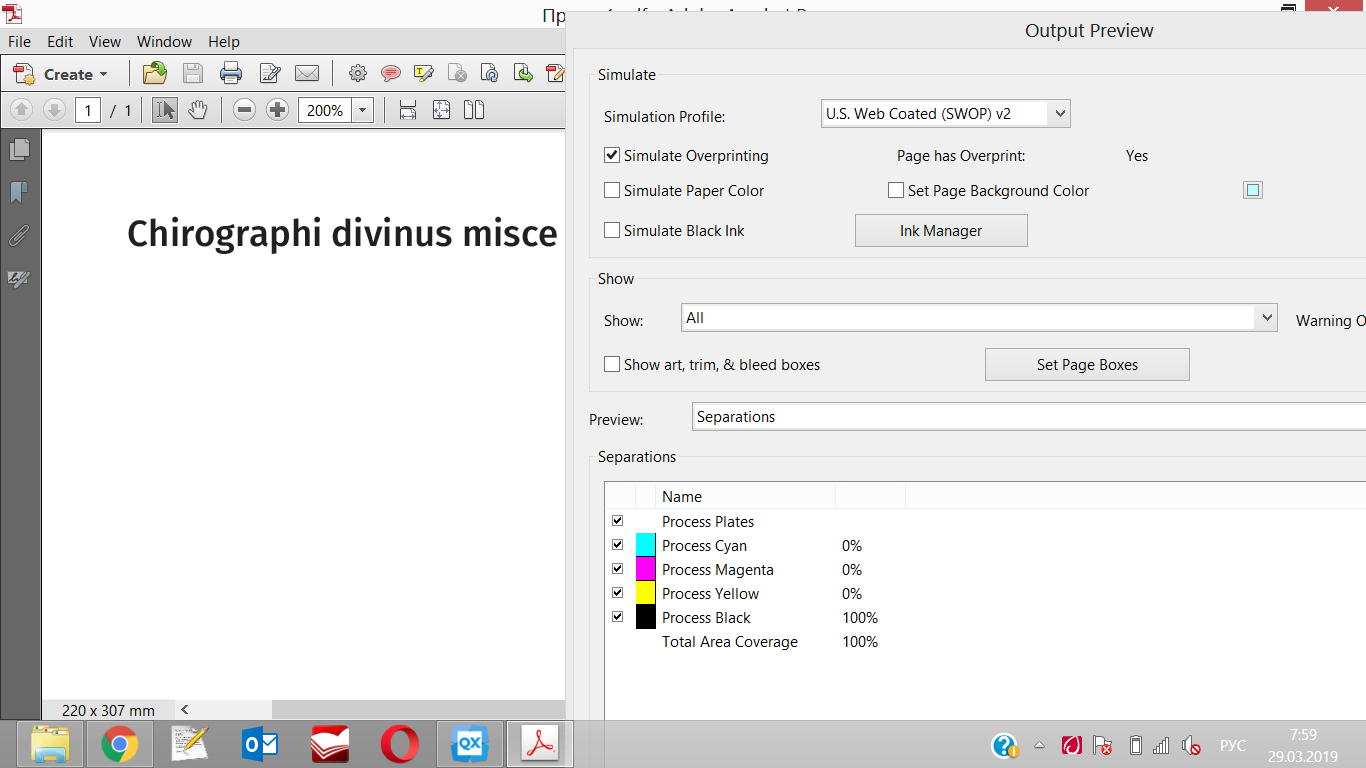Click the 200% zoom value field

point(325,110)
